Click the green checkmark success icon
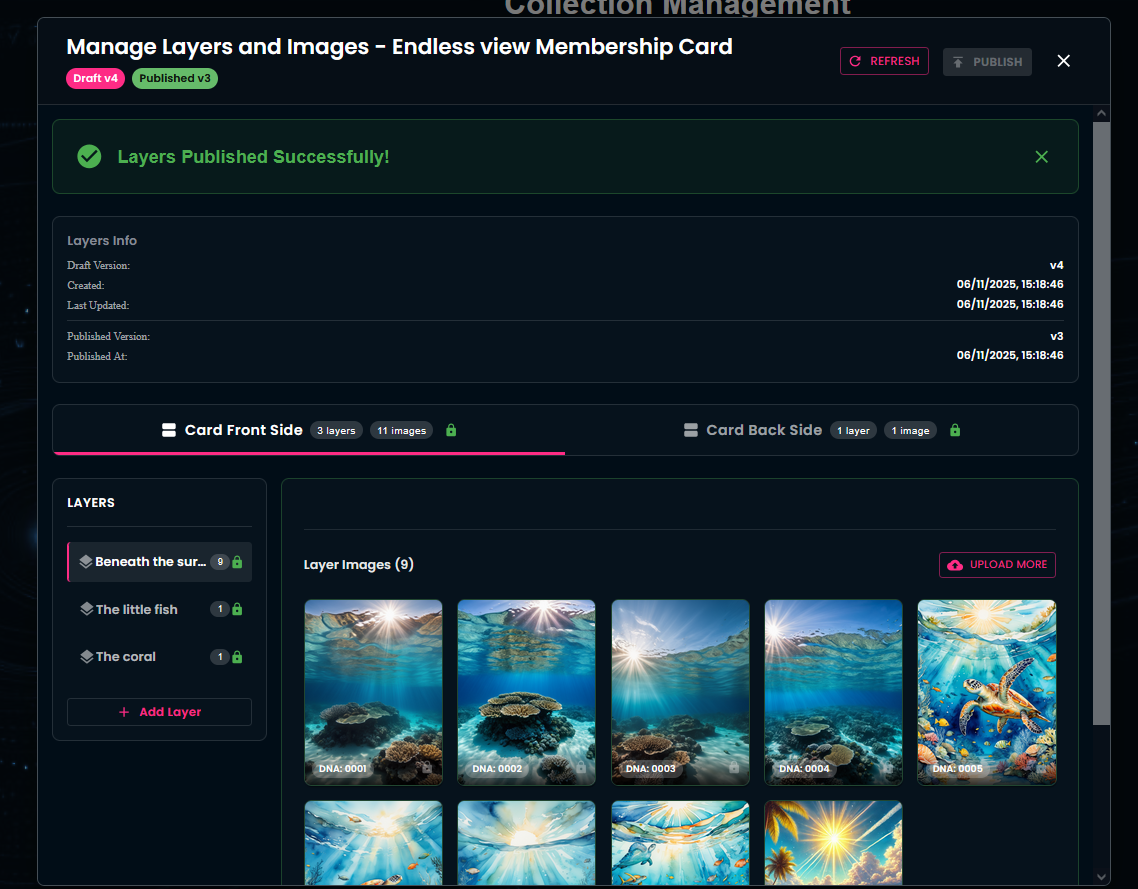1138x889 pixels. pos(89,157)
